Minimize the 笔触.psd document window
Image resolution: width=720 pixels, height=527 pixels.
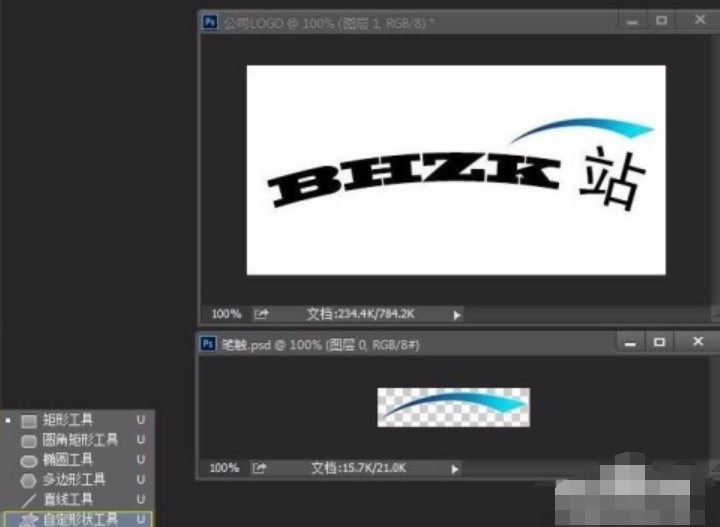tap(630, 342)
